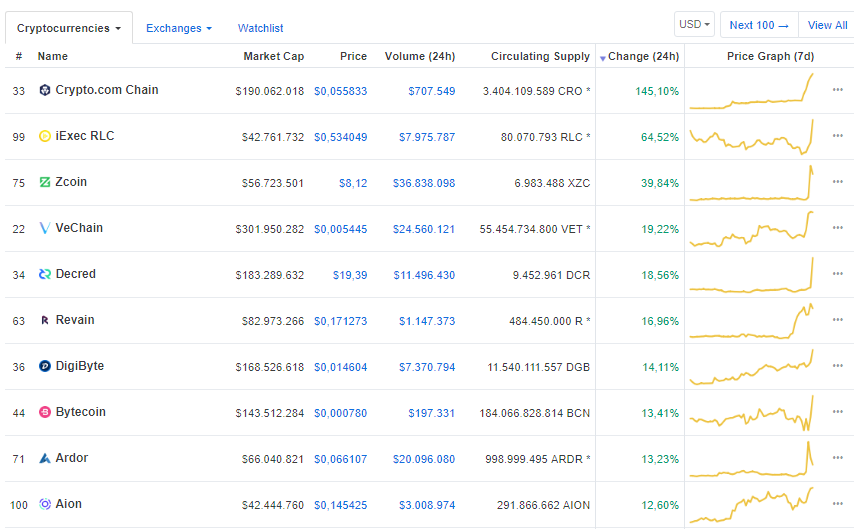The image size is (854, 529).
Task: Open the Cryptocurrencies dropdown tab
Action: tap(69, 28)
